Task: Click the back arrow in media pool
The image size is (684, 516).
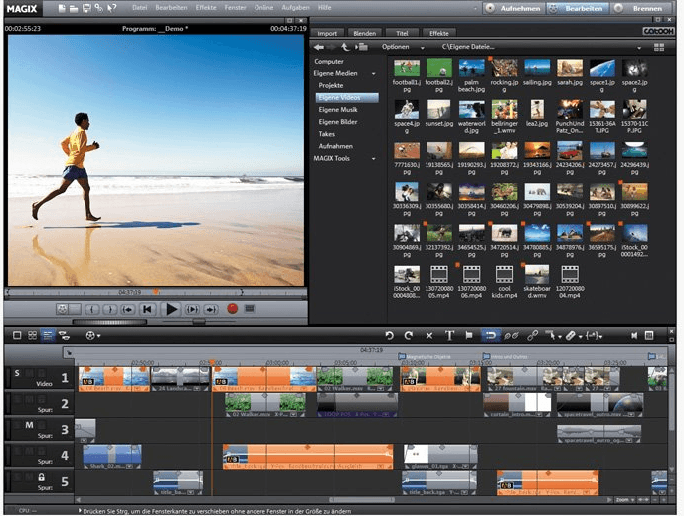Action: coord(319,47)
